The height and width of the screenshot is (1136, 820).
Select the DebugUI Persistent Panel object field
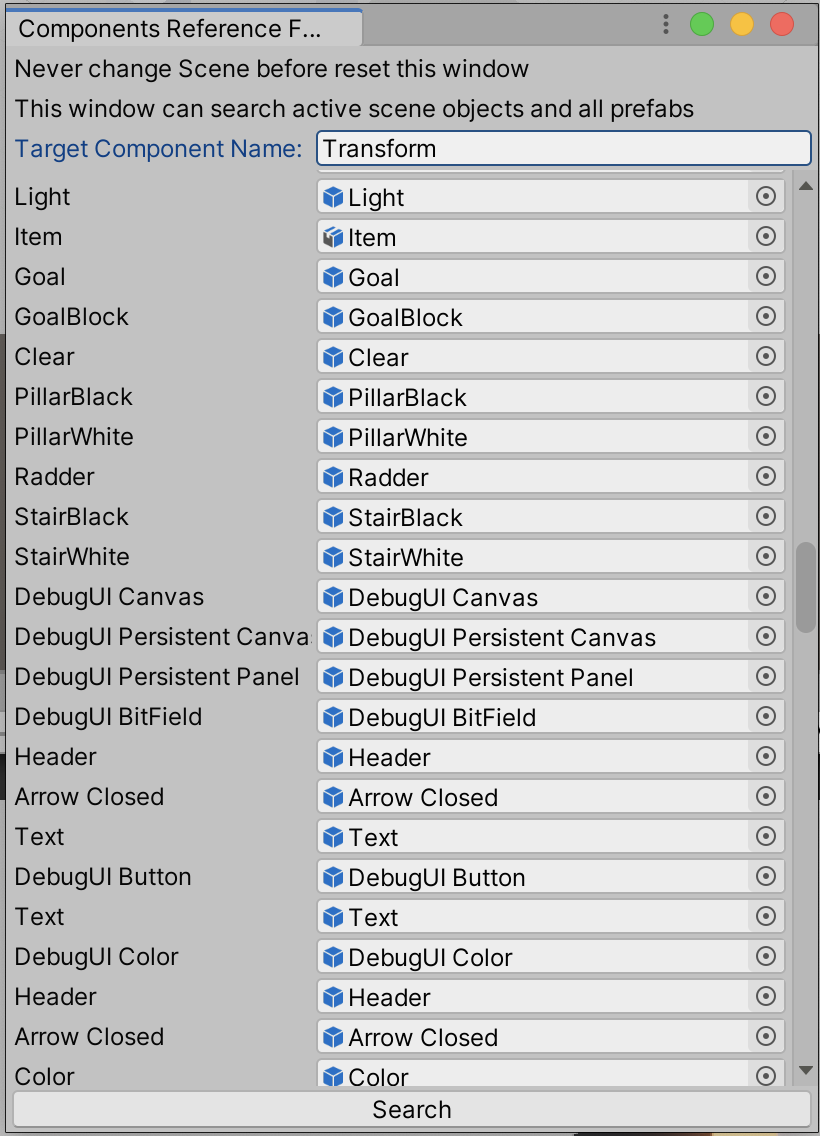click(x=551, y=677)
